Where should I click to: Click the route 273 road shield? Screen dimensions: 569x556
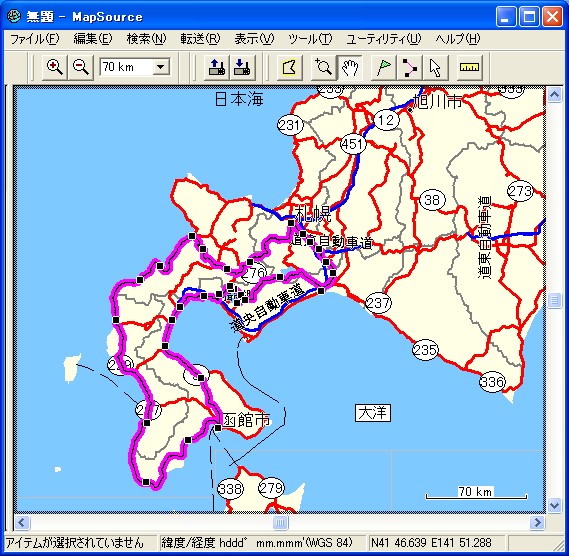click(521, 191)
